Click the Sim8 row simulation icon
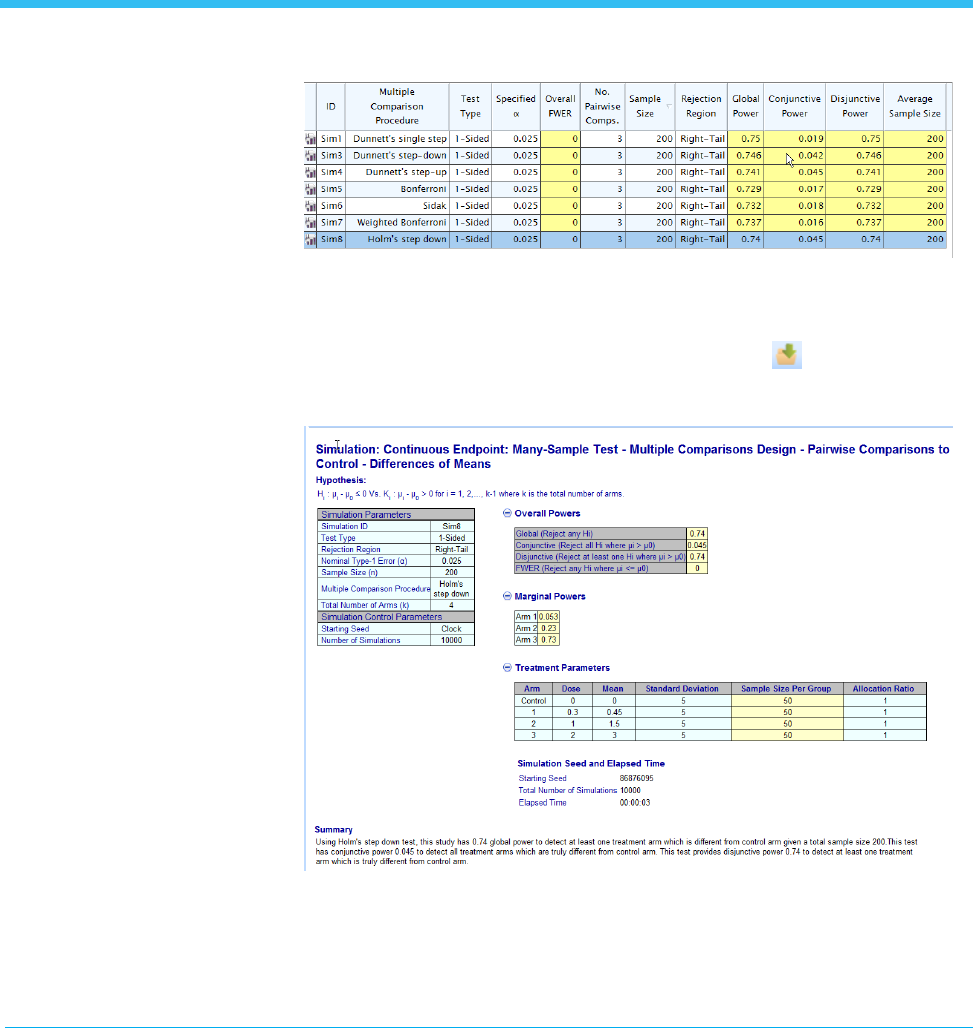The height and width of the screenshot is (1028, 973). (x=310, y=239)
